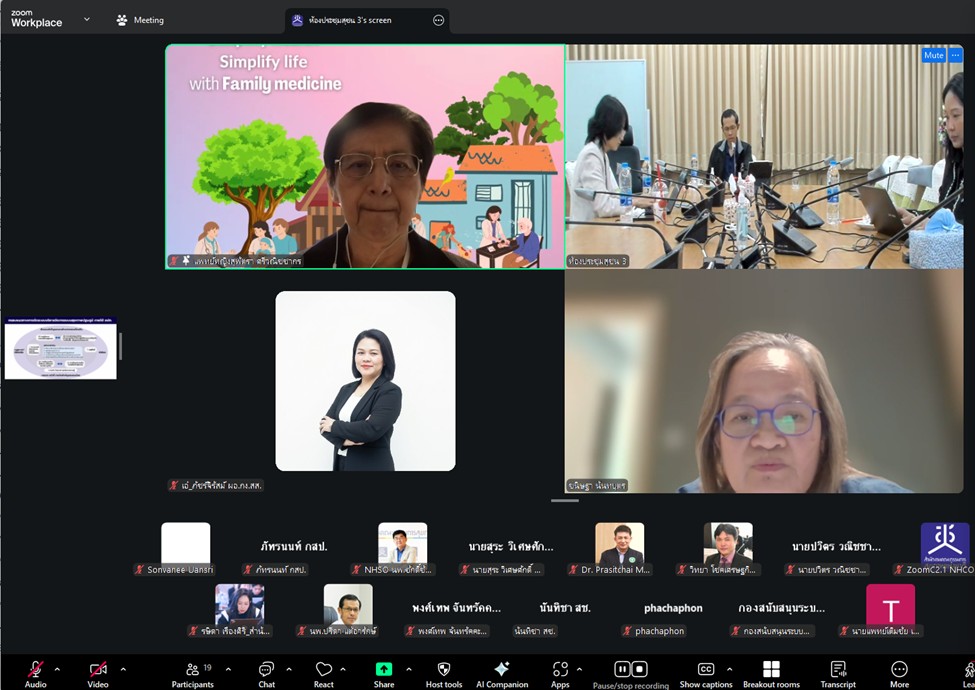The width and height of the screenshot is (975, 690).
Task: Click the React heart icon
Action: tap(323, 670)
